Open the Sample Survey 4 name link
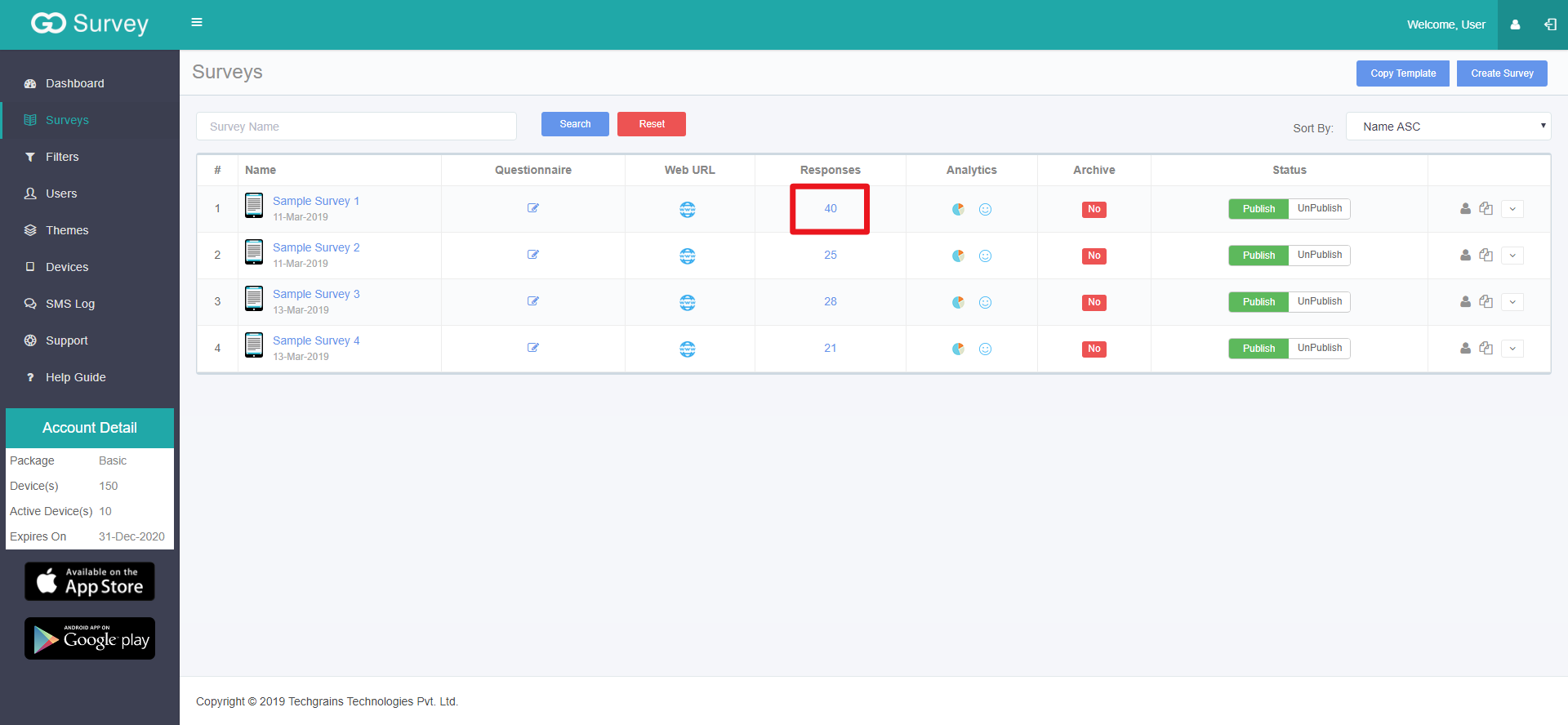The height and width of the screenshot is (725, 1568). pos(316,340)
